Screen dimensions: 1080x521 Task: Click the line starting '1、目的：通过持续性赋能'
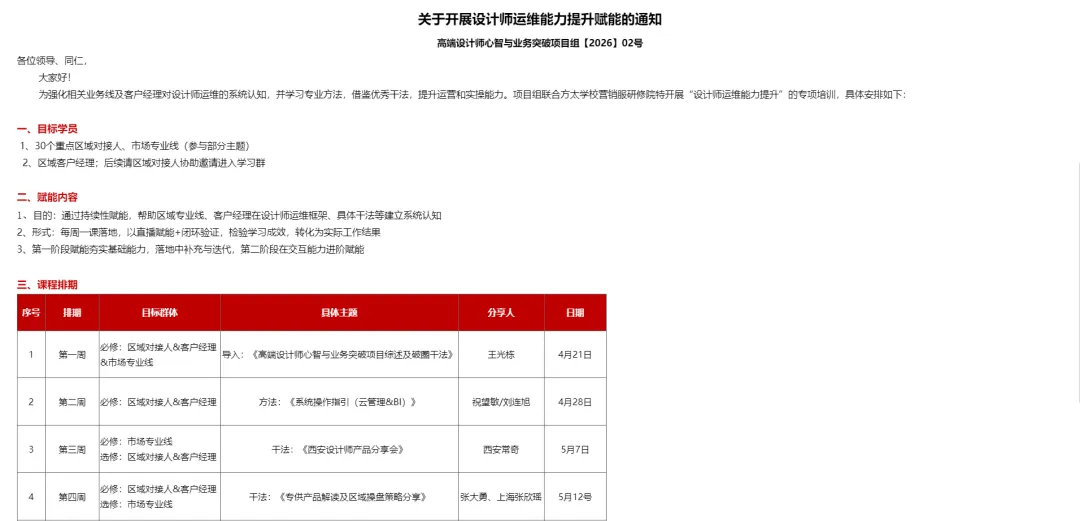click(229, 215)
